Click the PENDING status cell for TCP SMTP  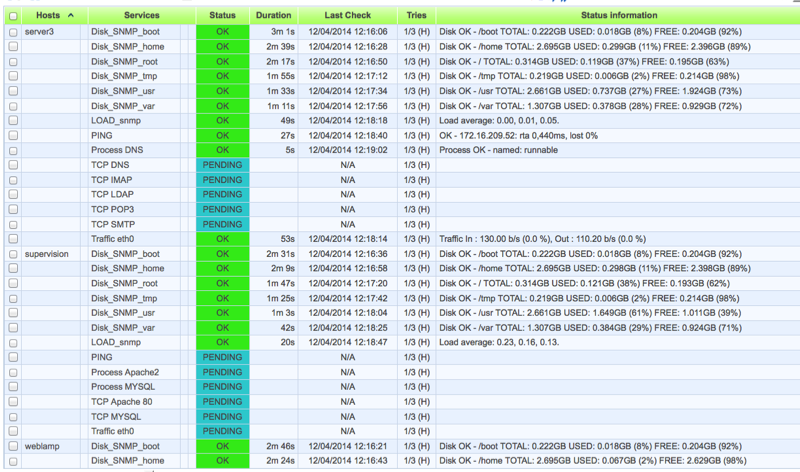[x=222, y=224]
